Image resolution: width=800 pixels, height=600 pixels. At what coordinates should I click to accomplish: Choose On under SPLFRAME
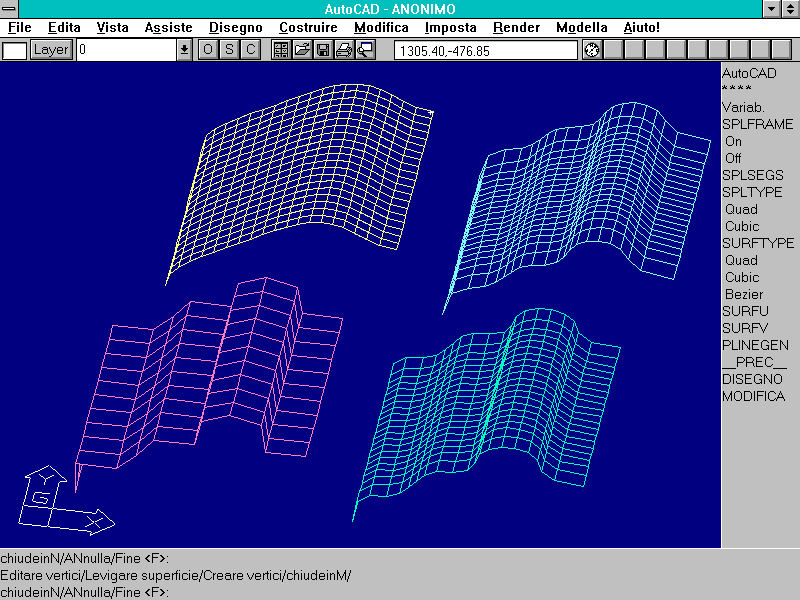733,141
